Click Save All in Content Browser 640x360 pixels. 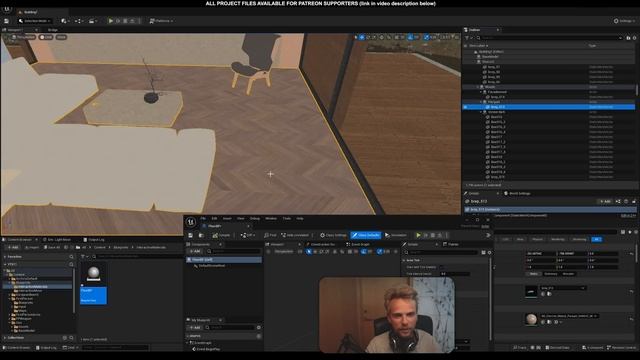coord(52,247)
